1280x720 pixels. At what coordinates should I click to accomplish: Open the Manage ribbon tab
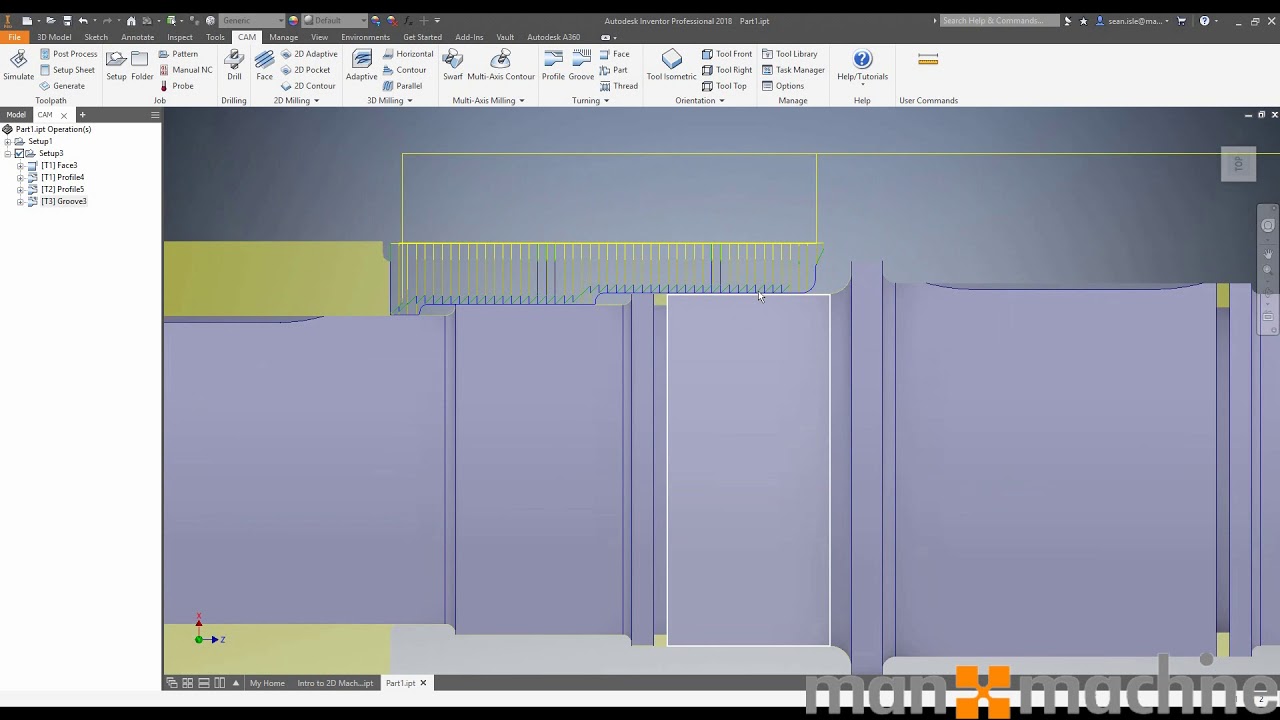pos(283,37)
